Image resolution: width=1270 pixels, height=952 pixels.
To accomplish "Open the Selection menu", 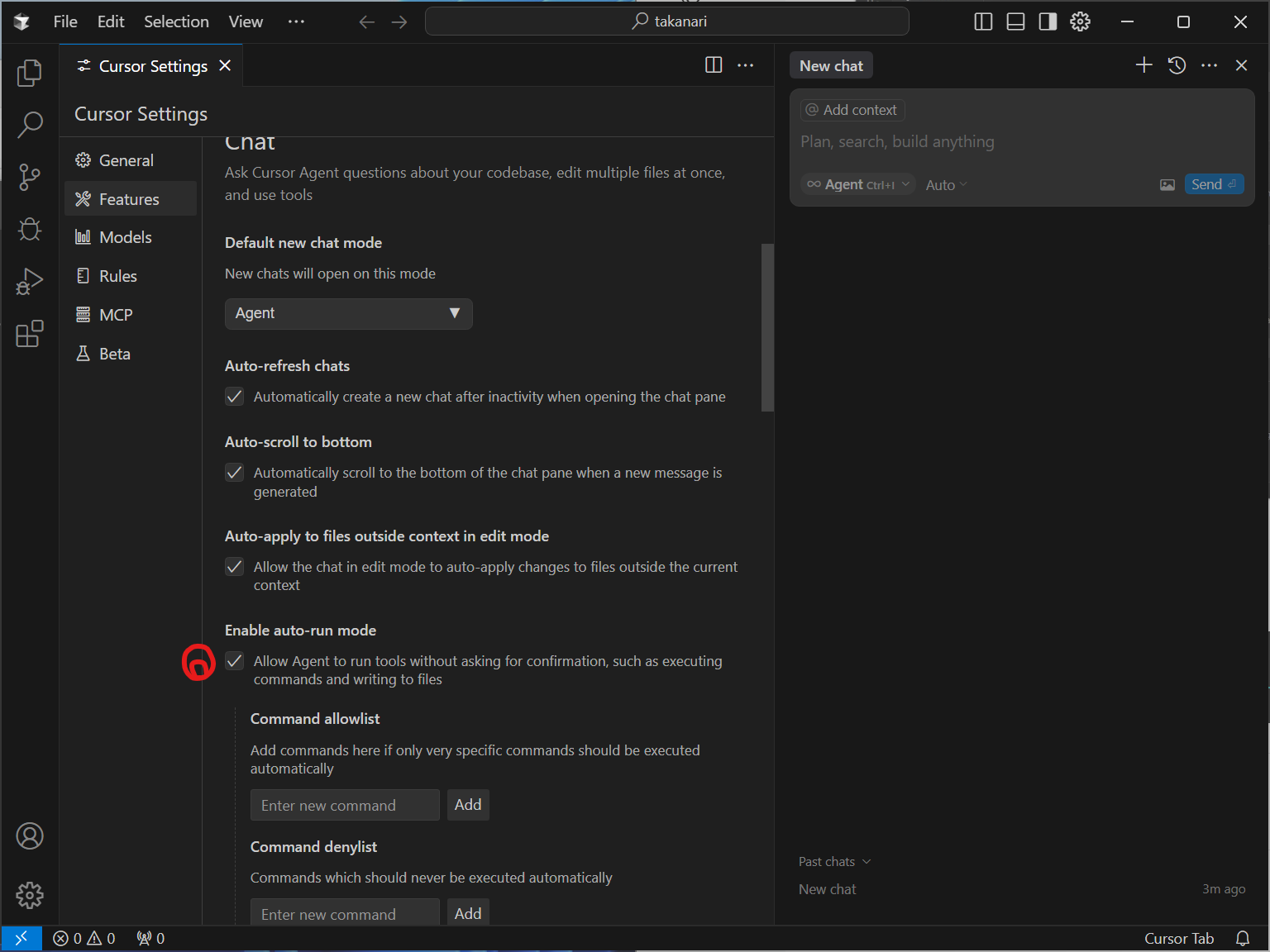I will click(x=176, y=21).
